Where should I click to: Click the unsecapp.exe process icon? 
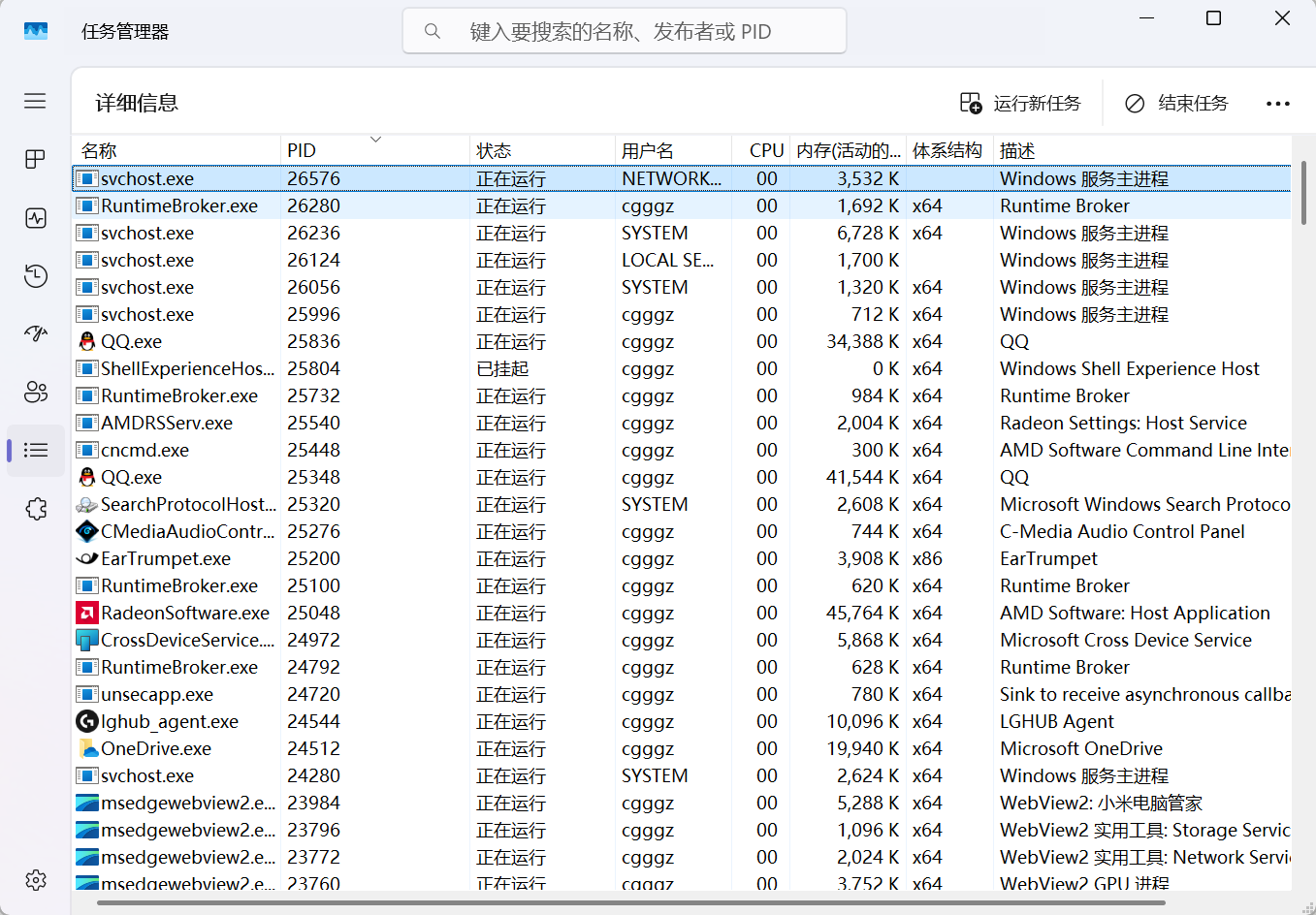pyautogui.click(x=87, y=694)
